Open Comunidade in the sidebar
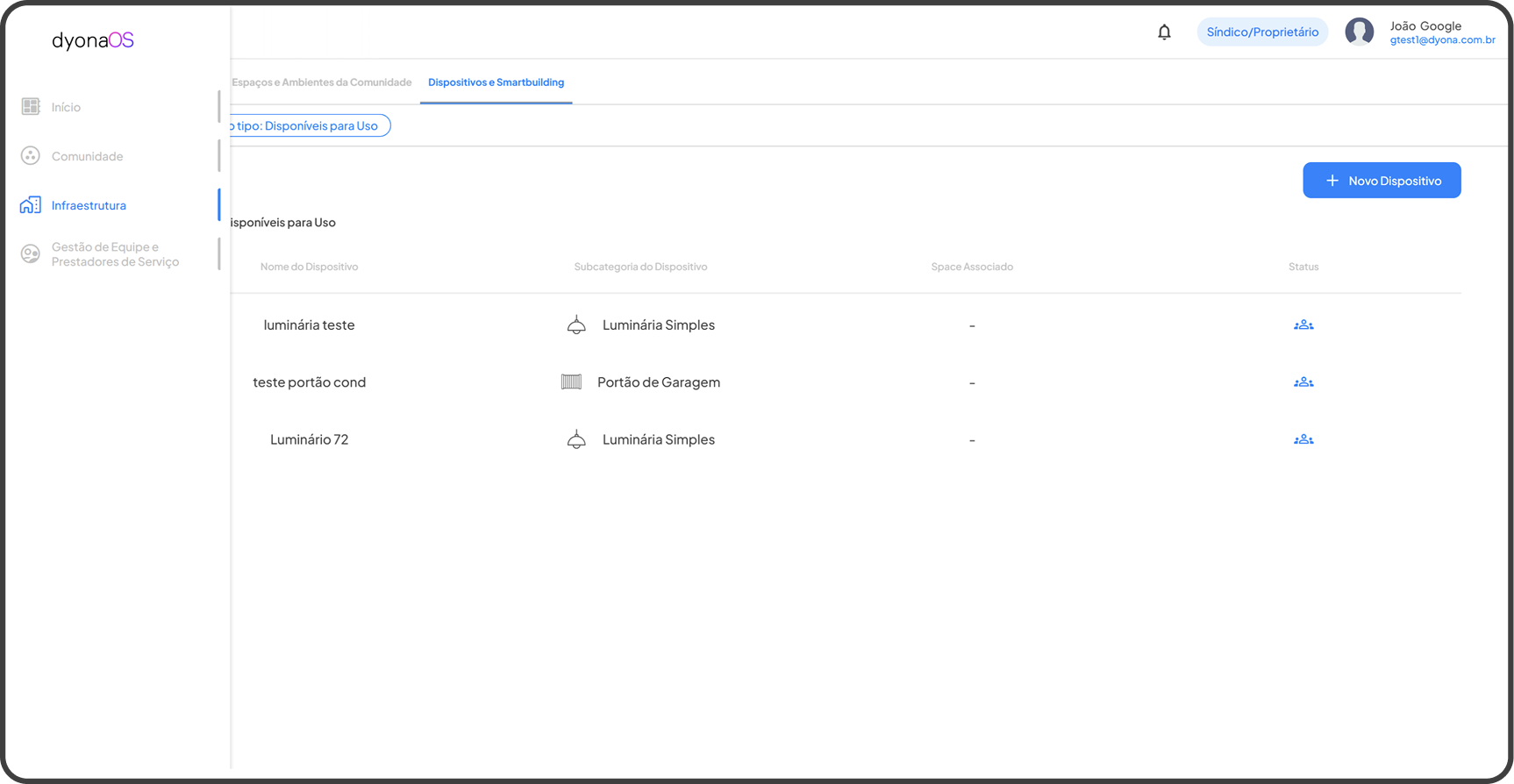1514x784 pixels. [87, 156]
